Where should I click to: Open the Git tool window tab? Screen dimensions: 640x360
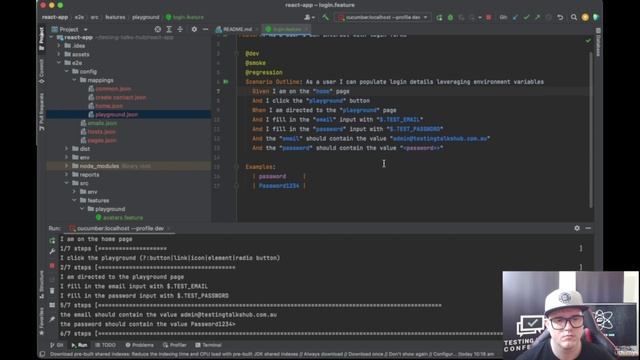click(57, 345)
